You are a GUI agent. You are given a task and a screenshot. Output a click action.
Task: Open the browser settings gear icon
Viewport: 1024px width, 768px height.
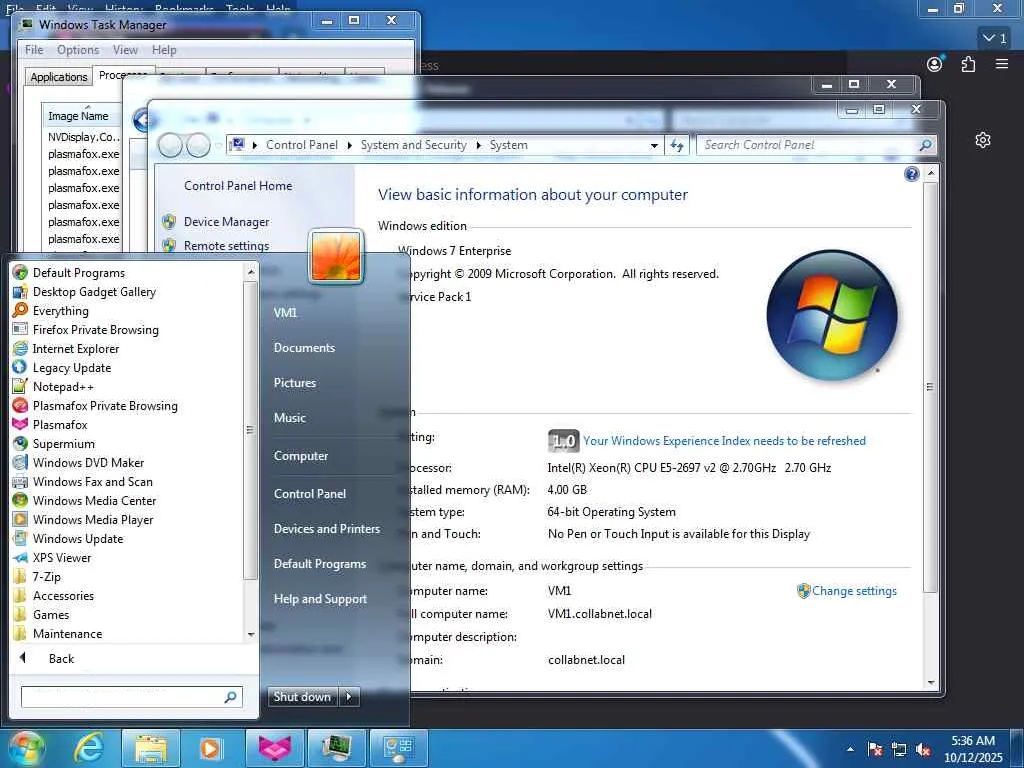983,140
